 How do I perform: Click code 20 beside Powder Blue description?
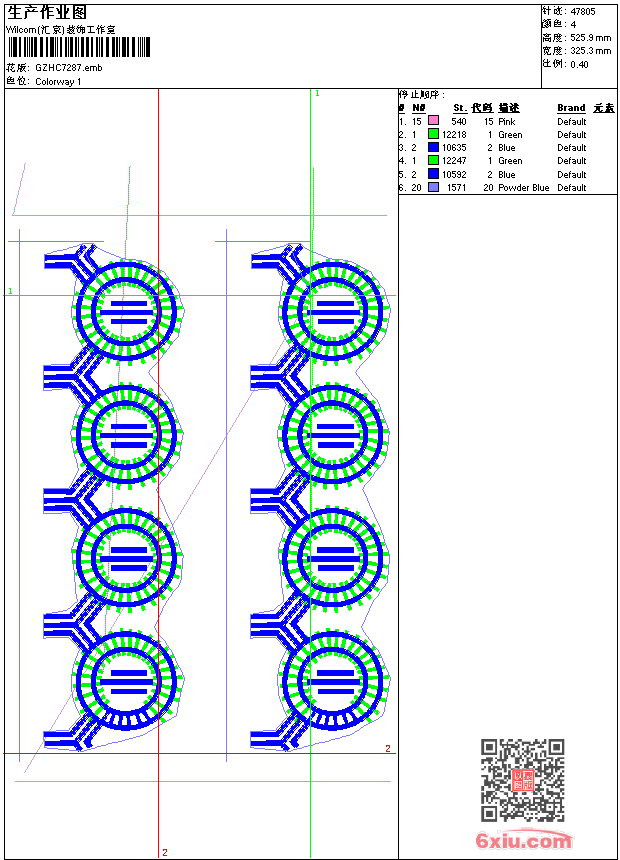coord(488,188)
